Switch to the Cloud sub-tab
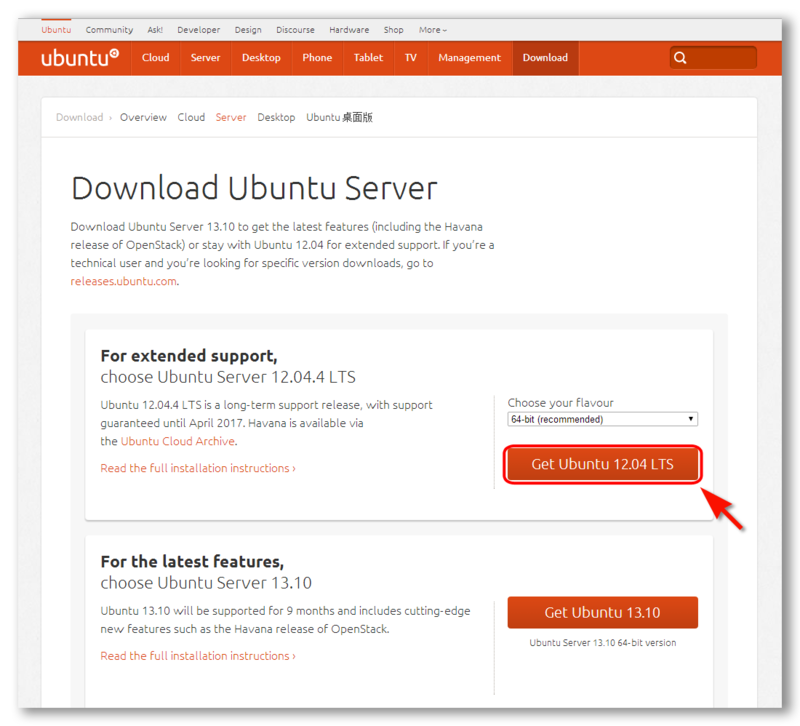This screenshot has height=726, width=800. click(191, 117)
